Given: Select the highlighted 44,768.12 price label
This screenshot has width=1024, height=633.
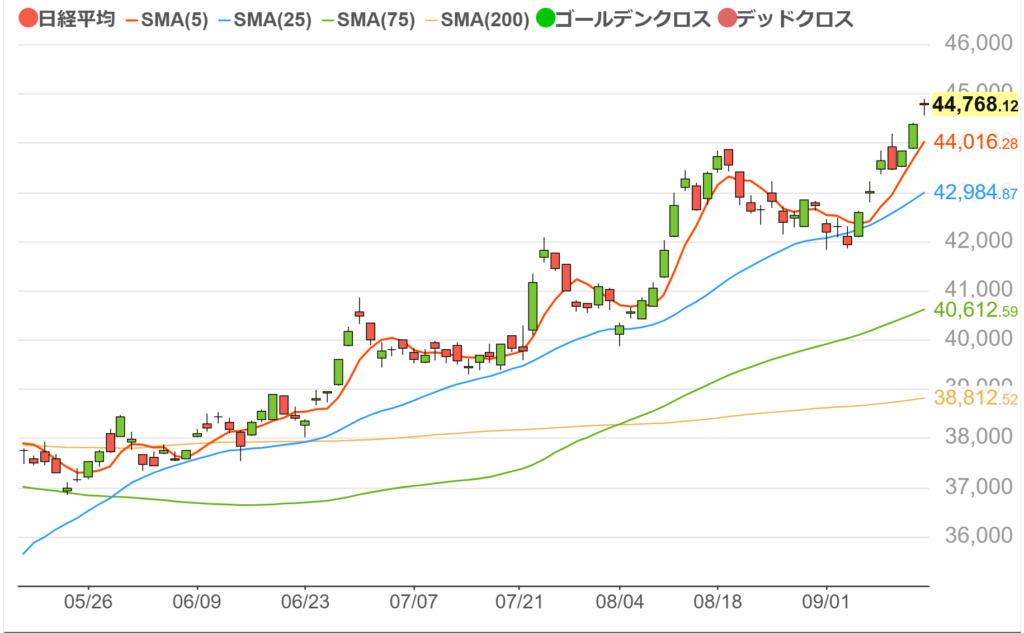Looking at the screenshot, I should (974, 105).
